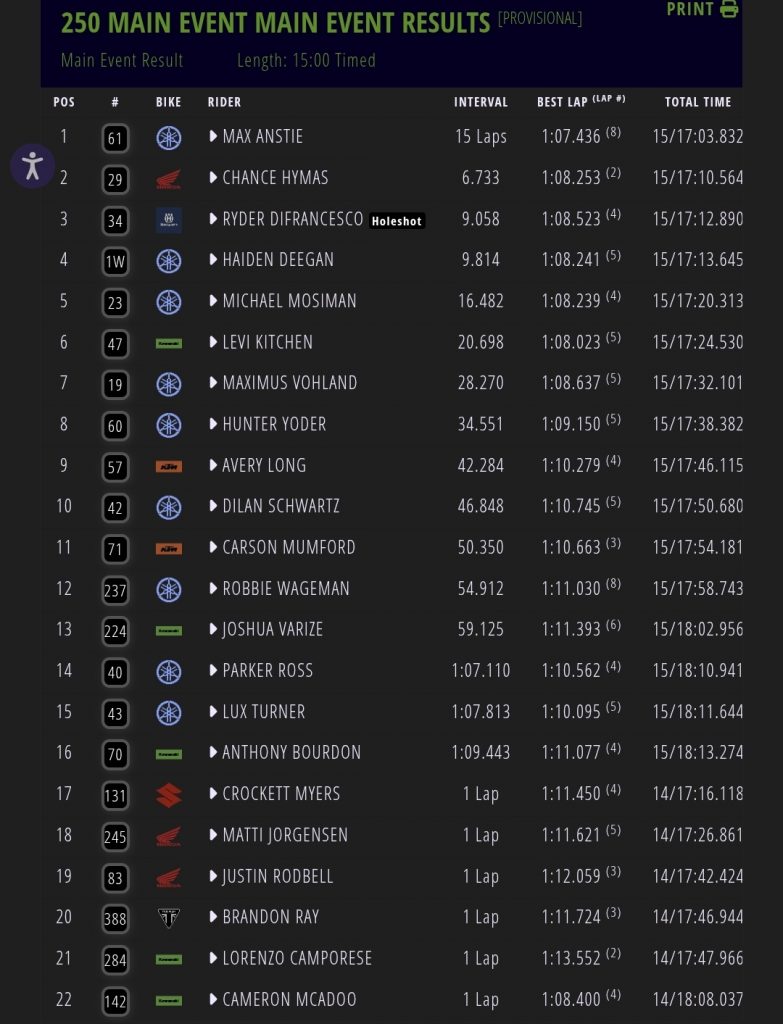Click Ryder DiFrancesco's Husqvarna bike logo
The height and width of the screenshot is (1024, 783).
[x=169, y=220]
